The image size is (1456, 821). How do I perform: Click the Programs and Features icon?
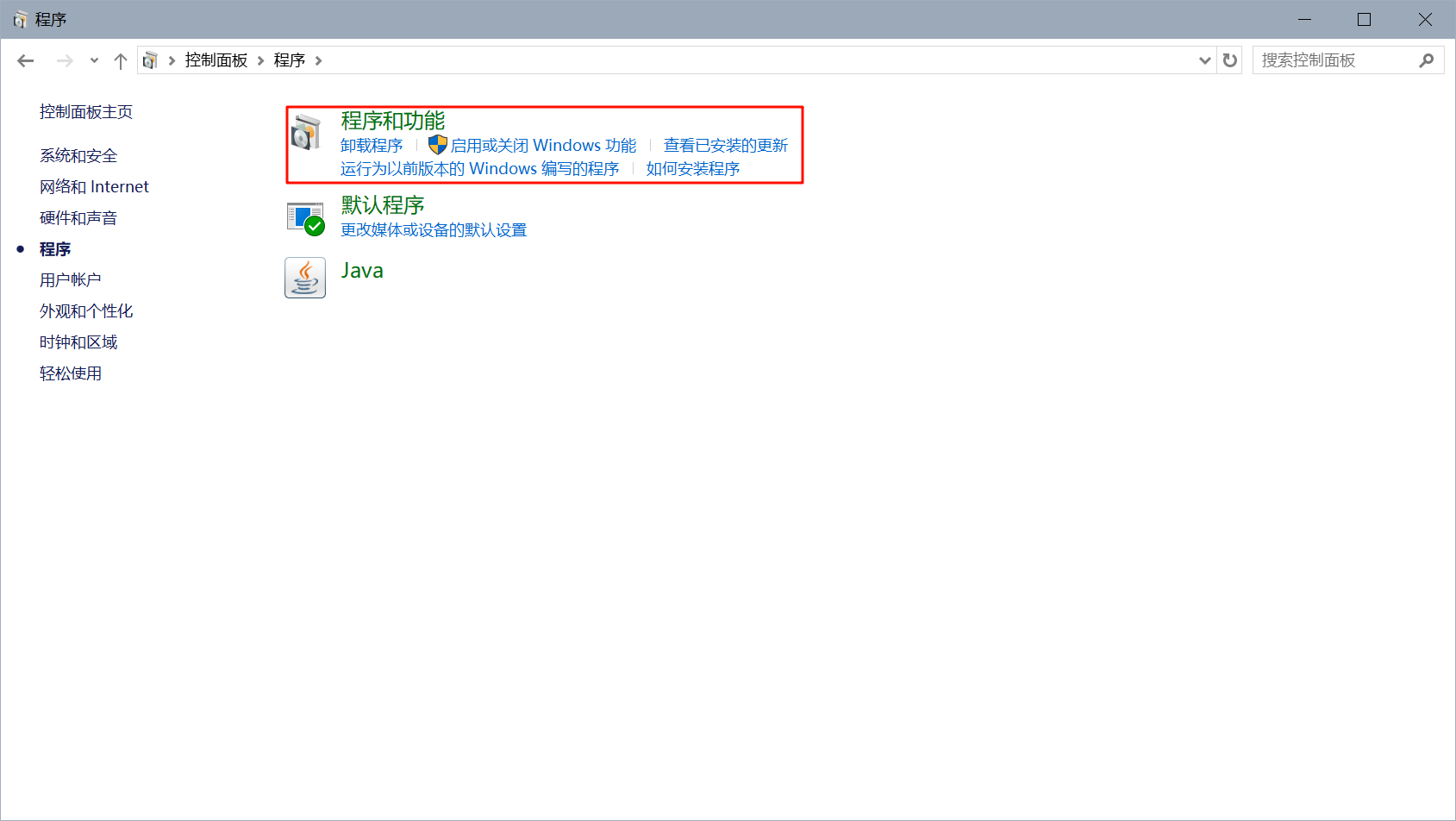pyautogui.click(x=305, y=133)
